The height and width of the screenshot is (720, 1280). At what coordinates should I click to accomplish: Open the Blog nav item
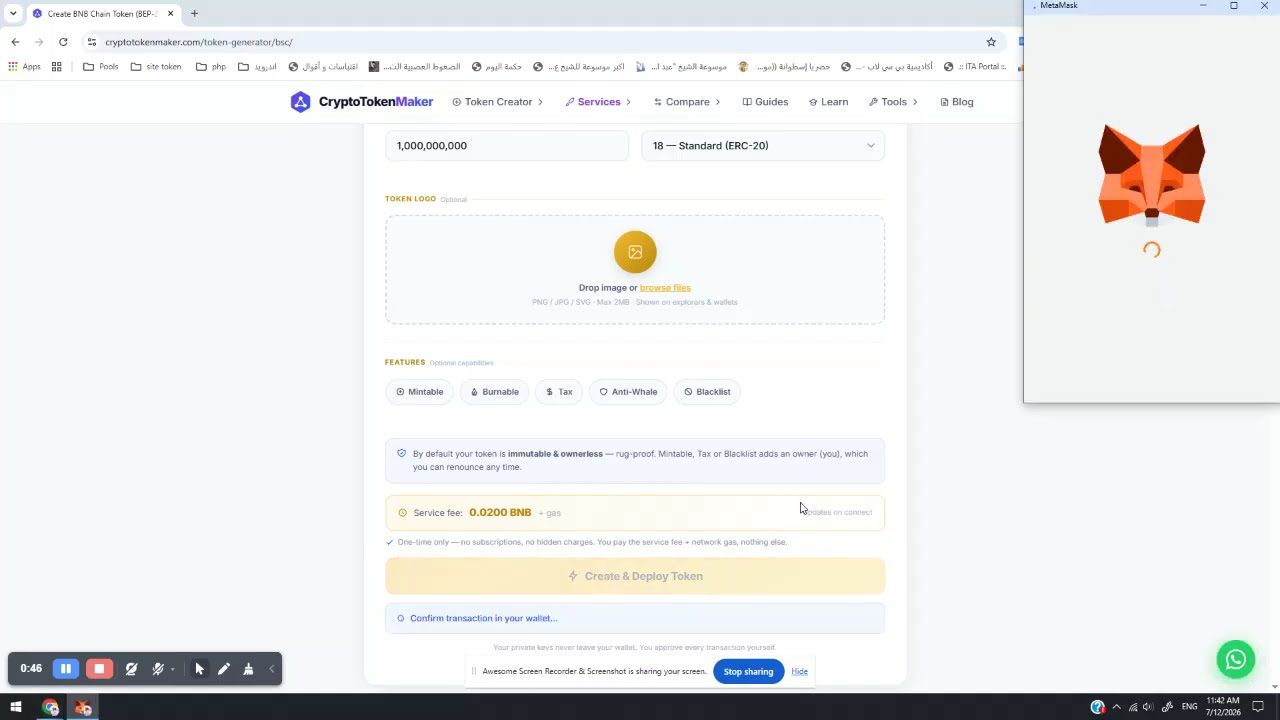(x=957, y=102)
